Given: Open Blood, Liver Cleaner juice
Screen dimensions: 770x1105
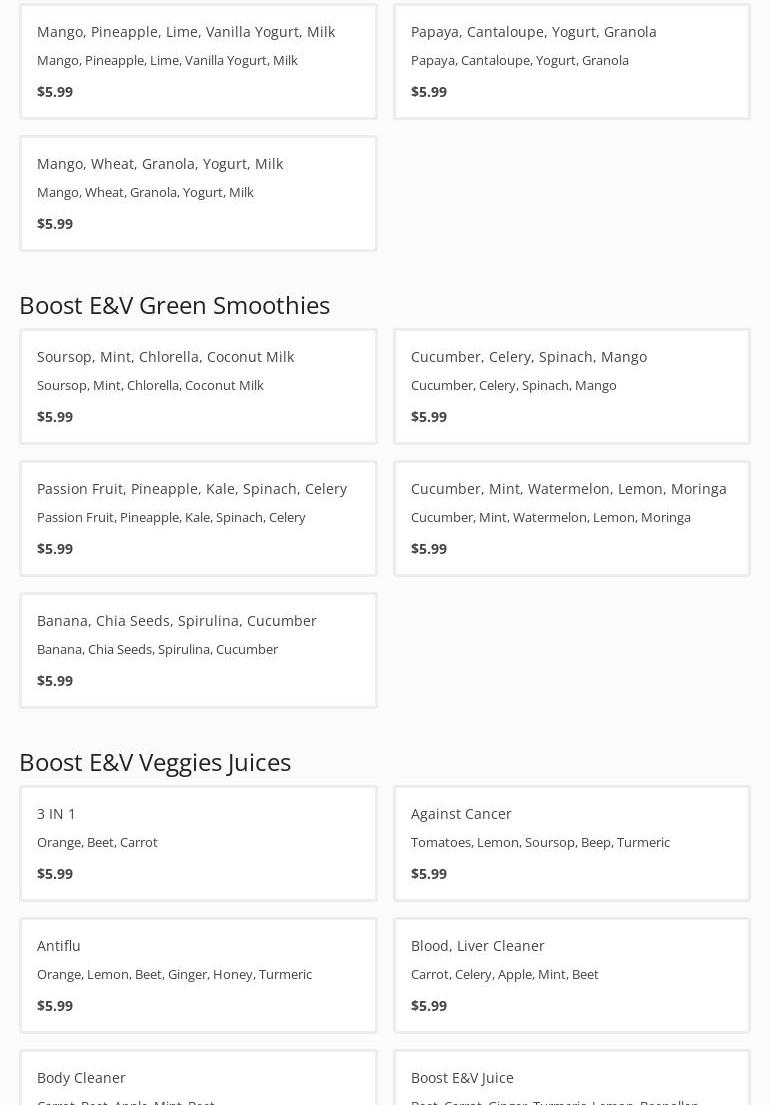Looking at the screenshot, I should click(x=477, y=946).
